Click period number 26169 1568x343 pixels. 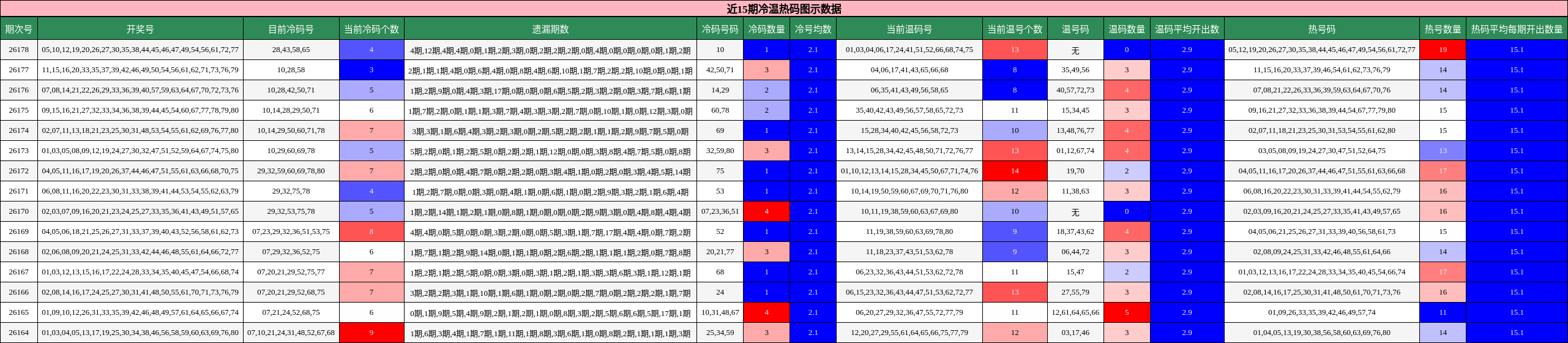[18, 232]
